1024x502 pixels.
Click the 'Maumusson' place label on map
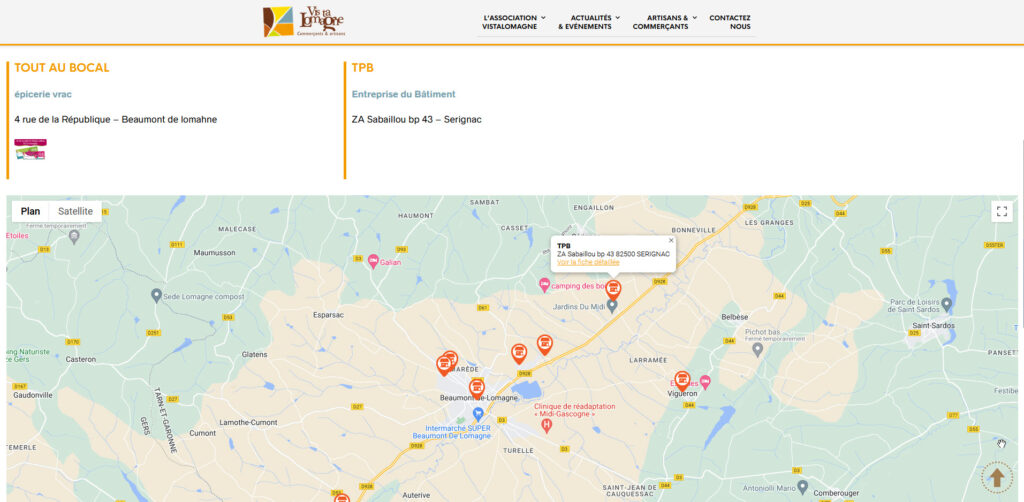coord(214,253)
